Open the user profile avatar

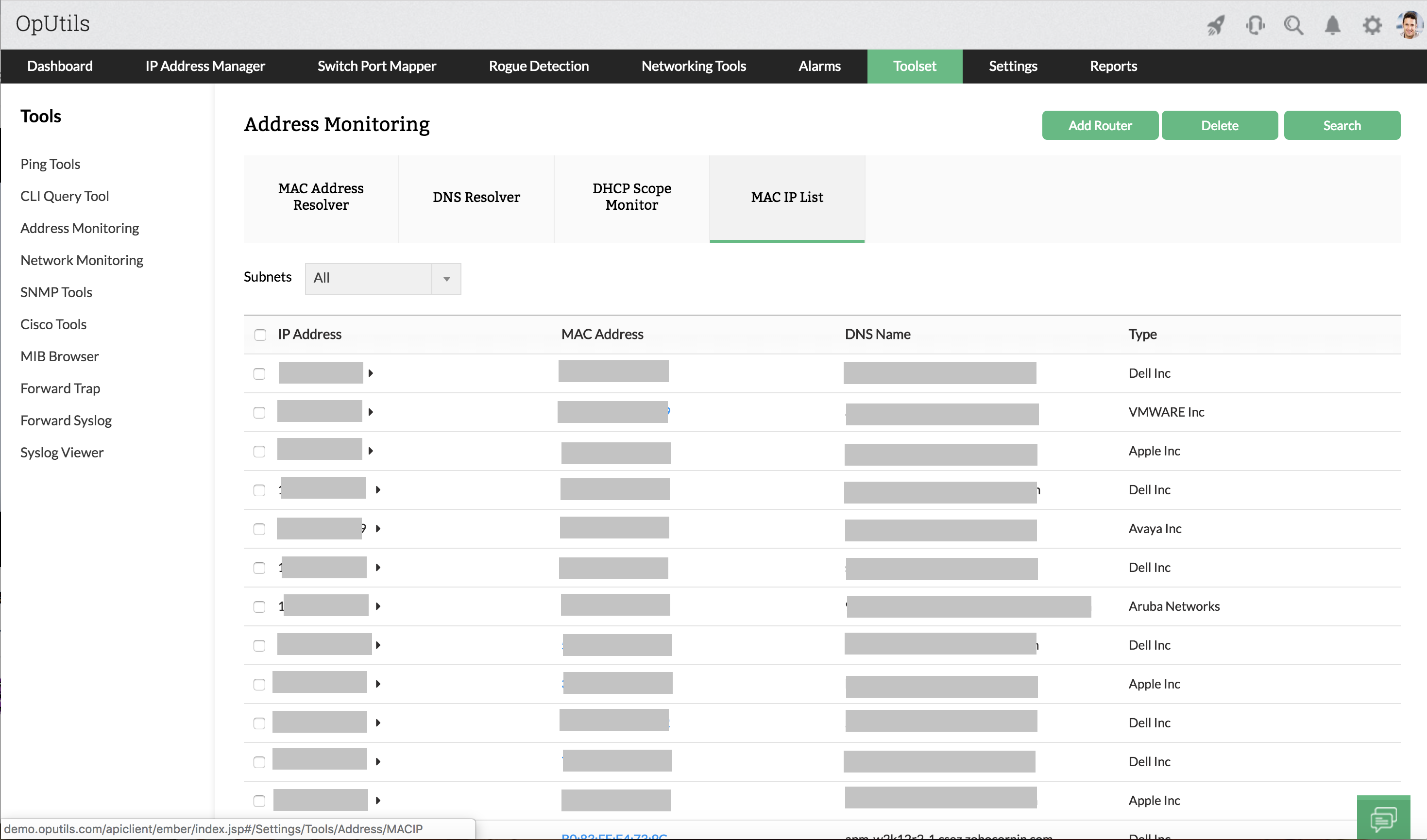[1410, 25]
